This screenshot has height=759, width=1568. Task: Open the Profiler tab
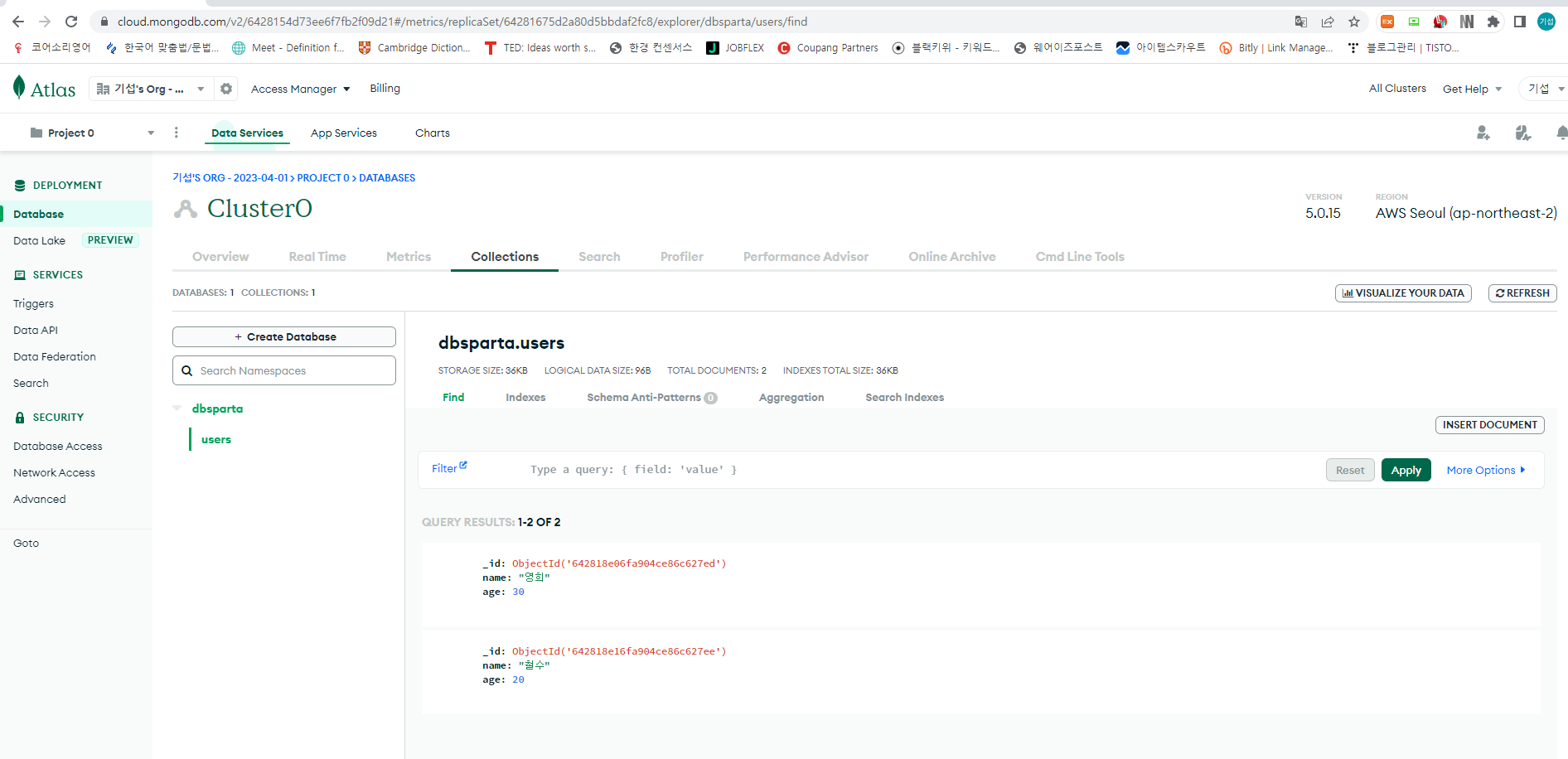pyautogui.click(x=682, y=257)
